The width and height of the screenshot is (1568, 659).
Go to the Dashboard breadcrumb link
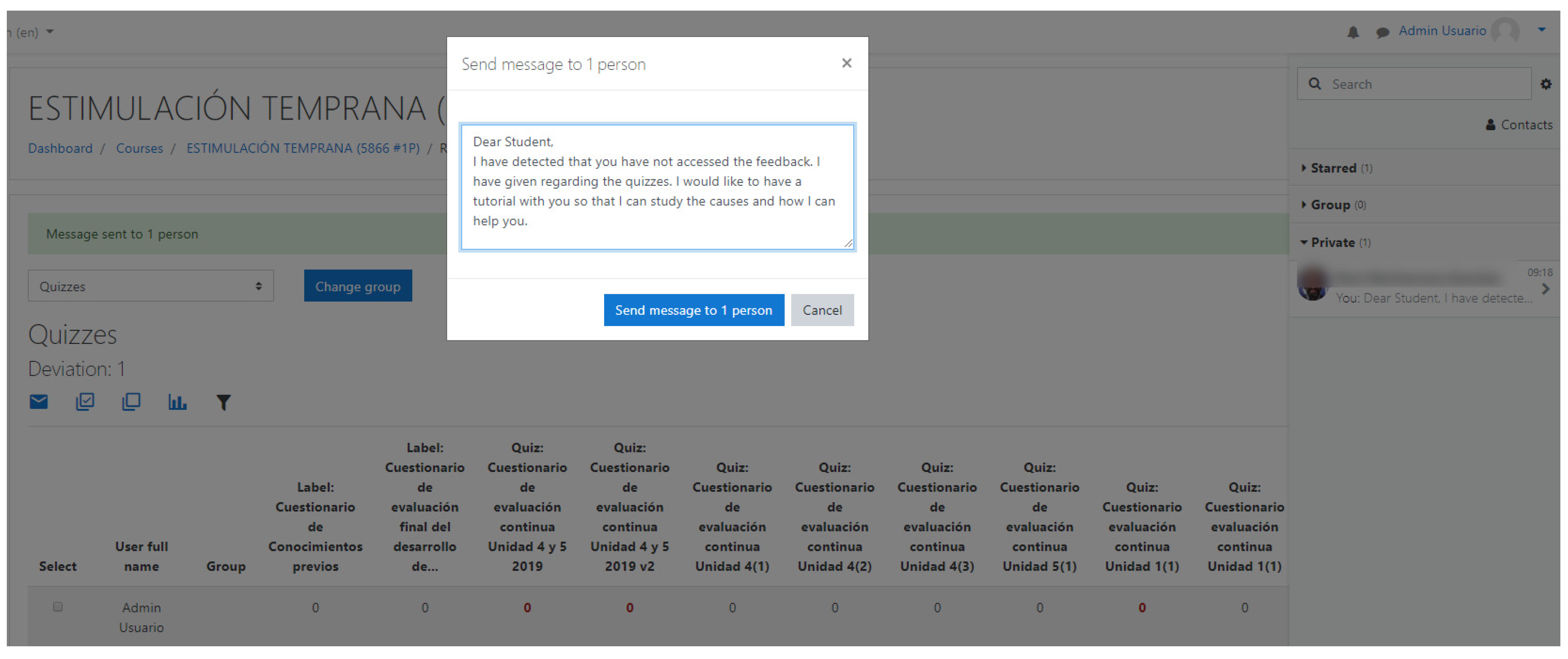[60, 148]
